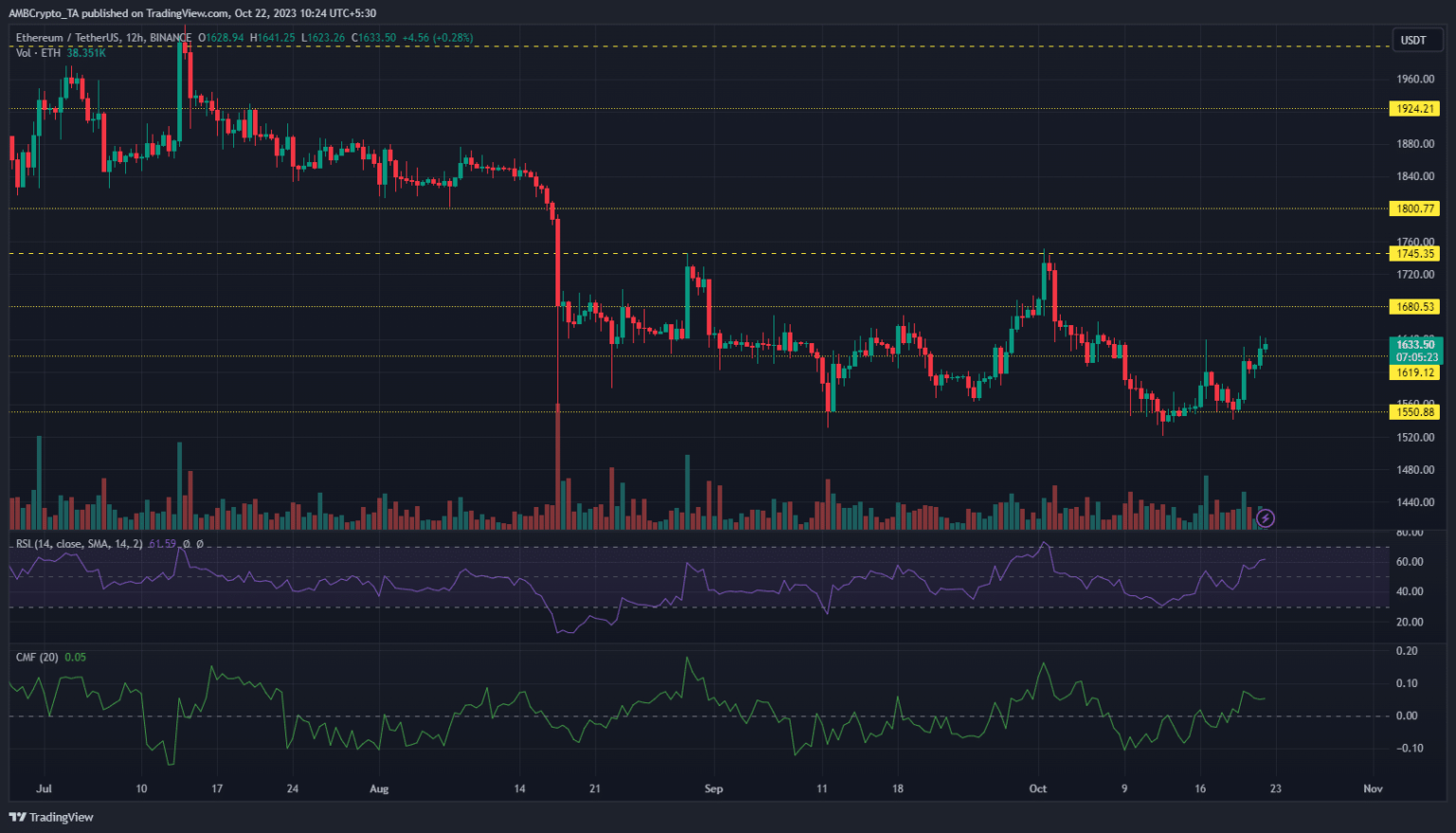Click the Vol · ETH volume legend
The image size is (1456, 833).
click(38, 53)
